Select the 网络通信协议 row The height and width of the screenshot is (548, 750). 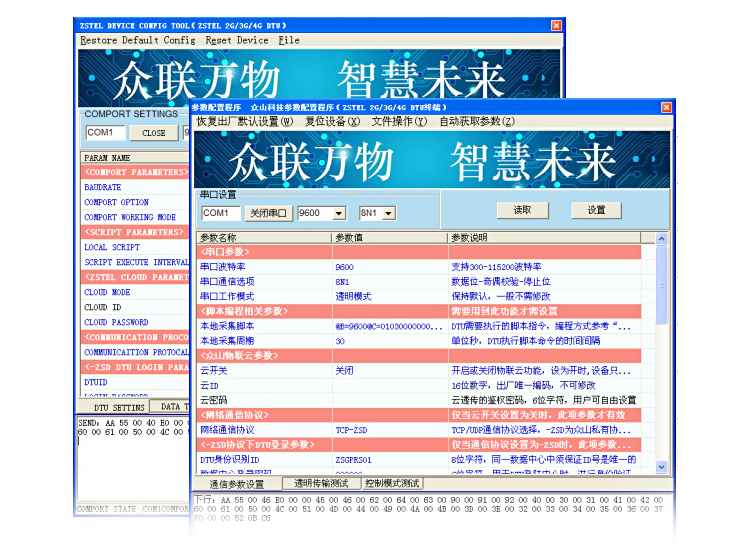[419, 430]
